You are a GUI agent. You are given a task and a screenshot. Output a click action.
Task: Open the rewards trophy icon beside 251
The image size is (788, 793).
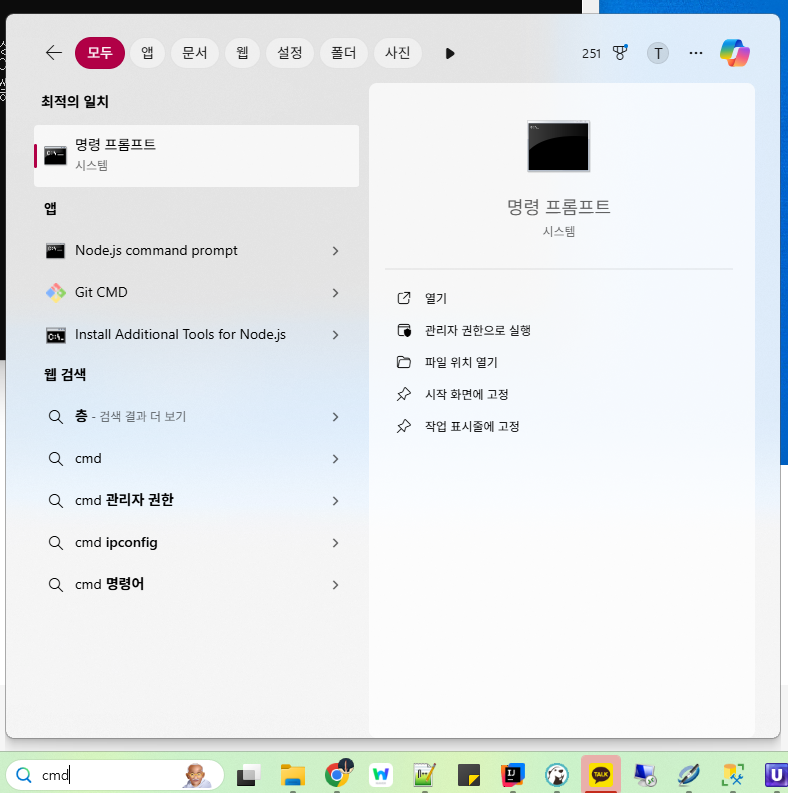(x=620, y=53)
